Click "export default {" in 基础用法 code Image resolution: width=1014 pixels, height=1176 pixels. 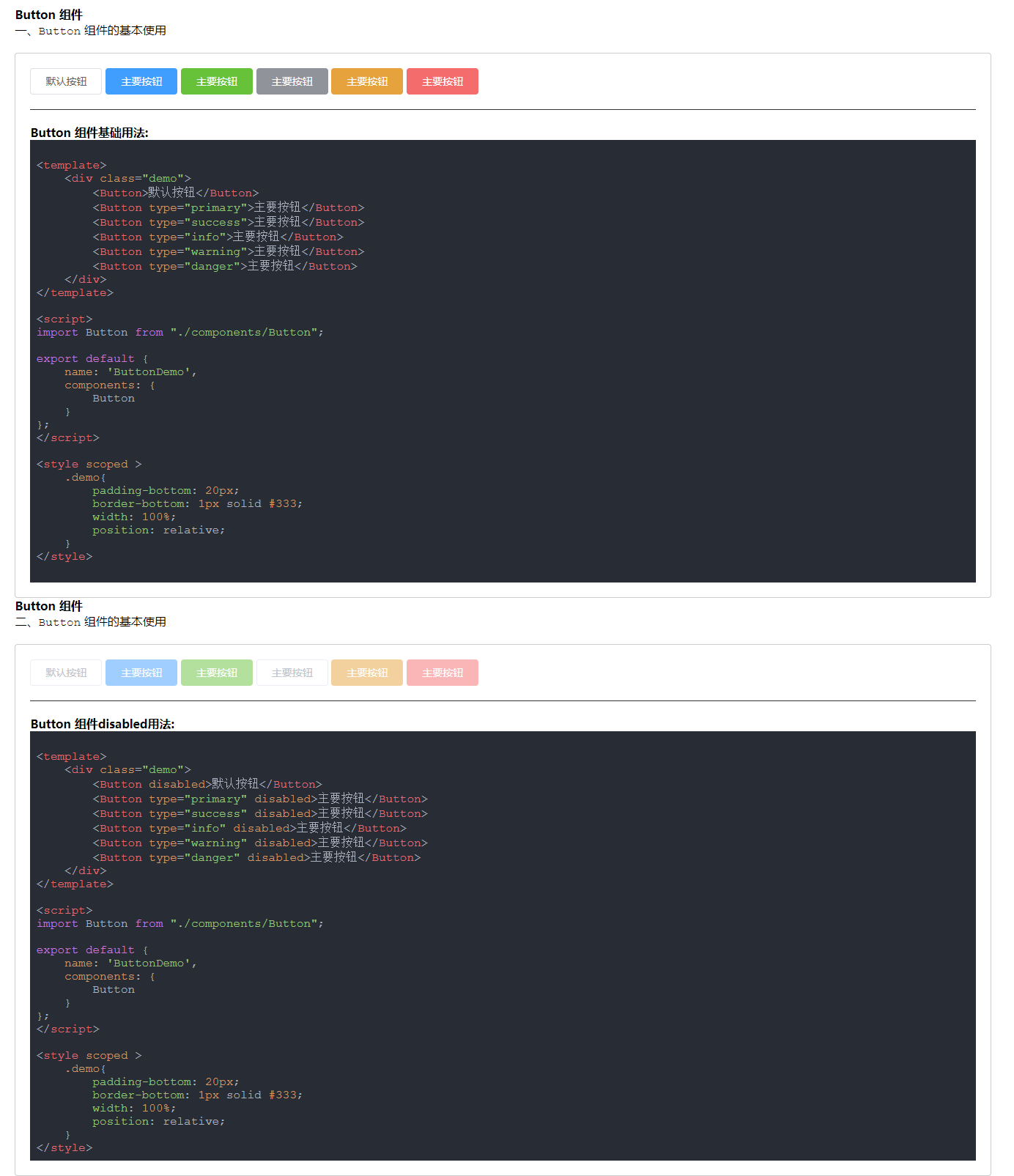(92, 359)
